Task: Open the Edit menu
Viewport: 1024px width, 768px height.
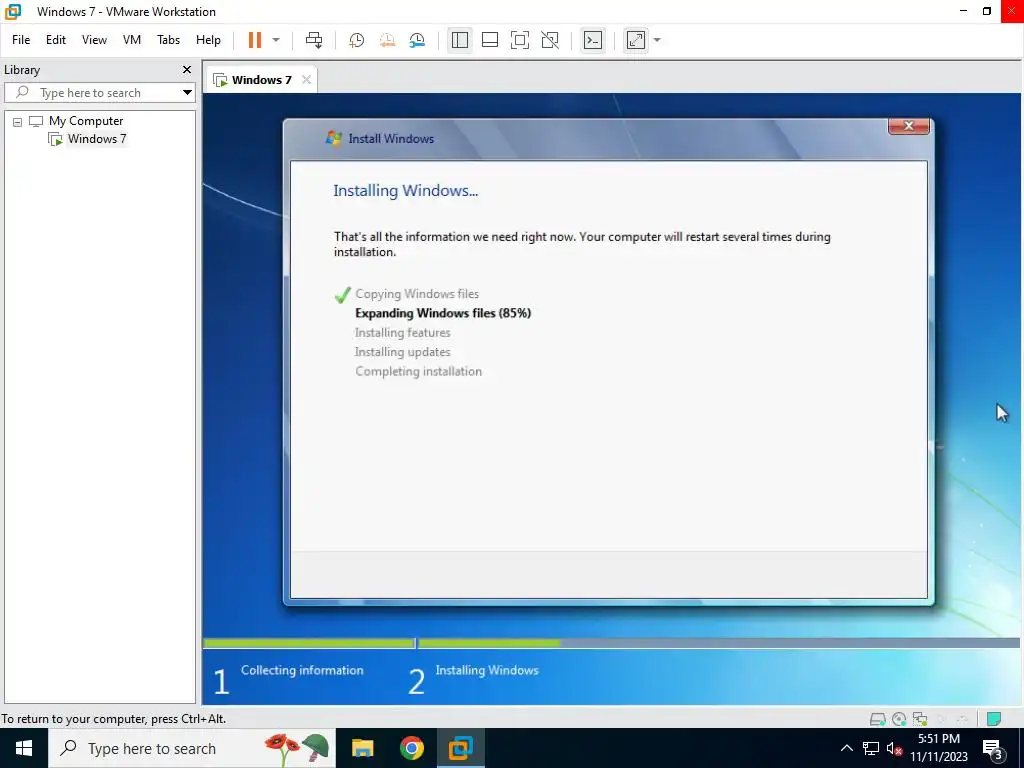Action: point(56,40)
